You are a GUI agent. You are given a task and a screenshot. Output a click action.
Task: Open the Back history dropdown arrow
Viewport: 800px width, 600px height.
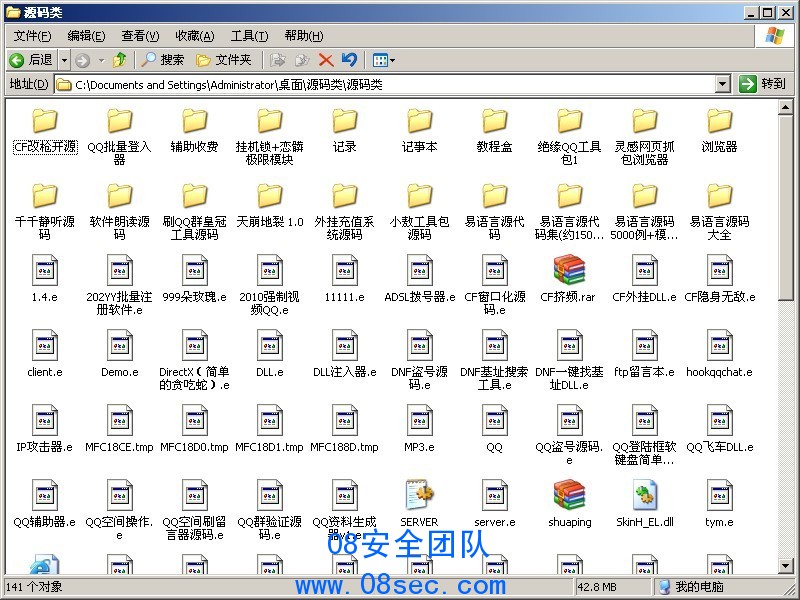pos(64,60)
